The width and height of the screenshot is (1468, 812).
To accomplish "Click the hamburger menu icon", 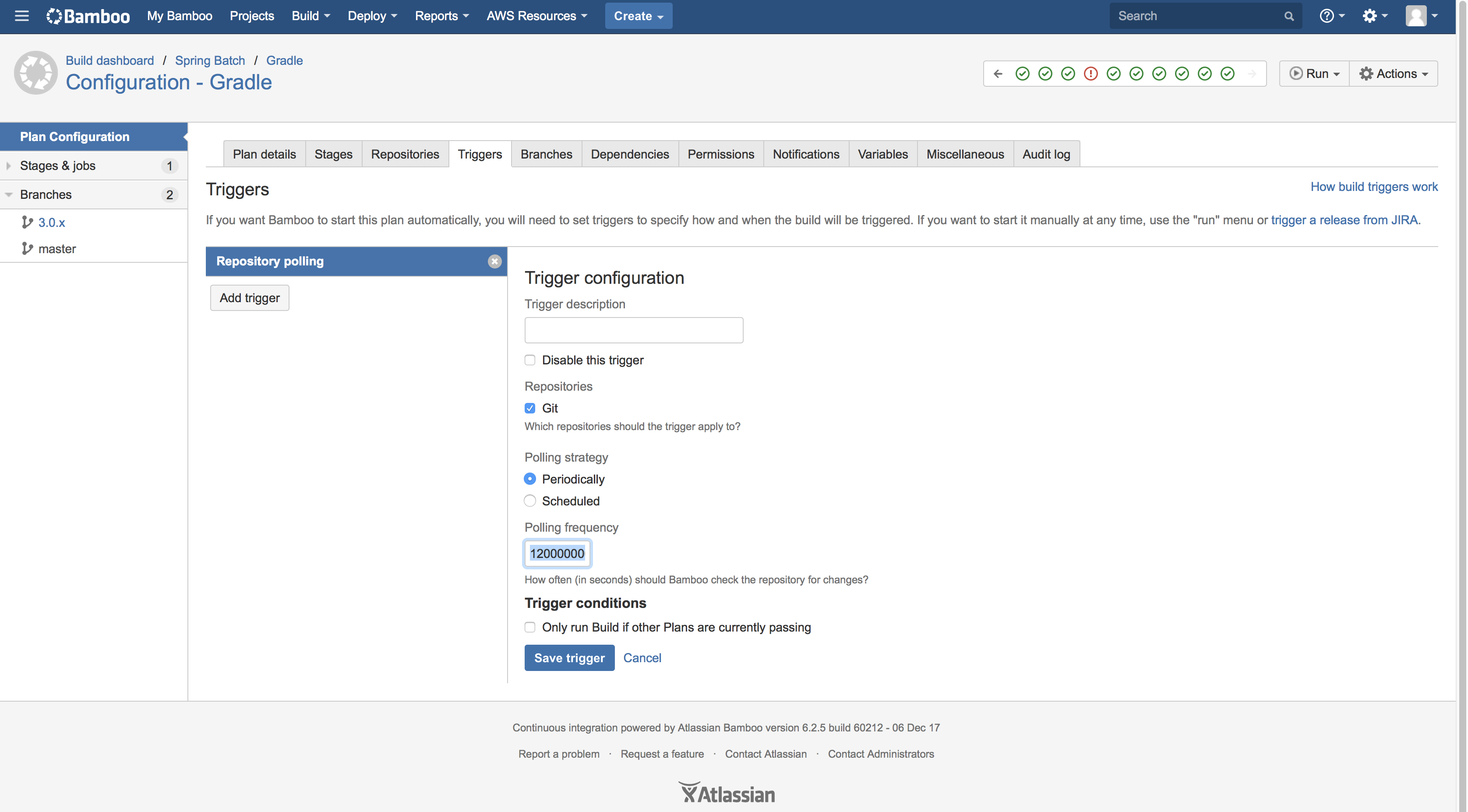I will tap(21, 16).
